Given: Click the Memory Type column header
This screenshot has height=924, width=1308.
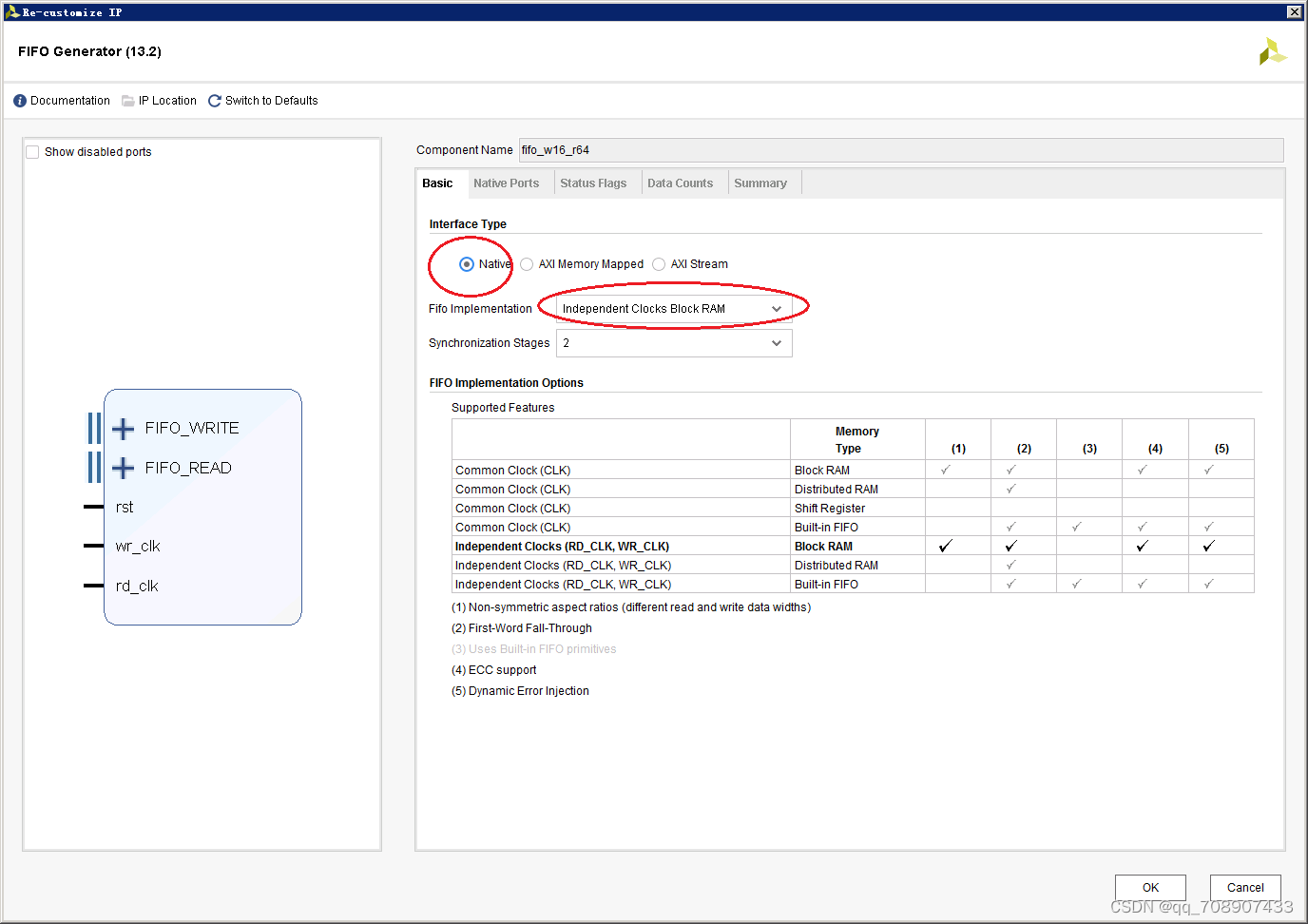Looking at the screenshot, I should pos(857,440).
